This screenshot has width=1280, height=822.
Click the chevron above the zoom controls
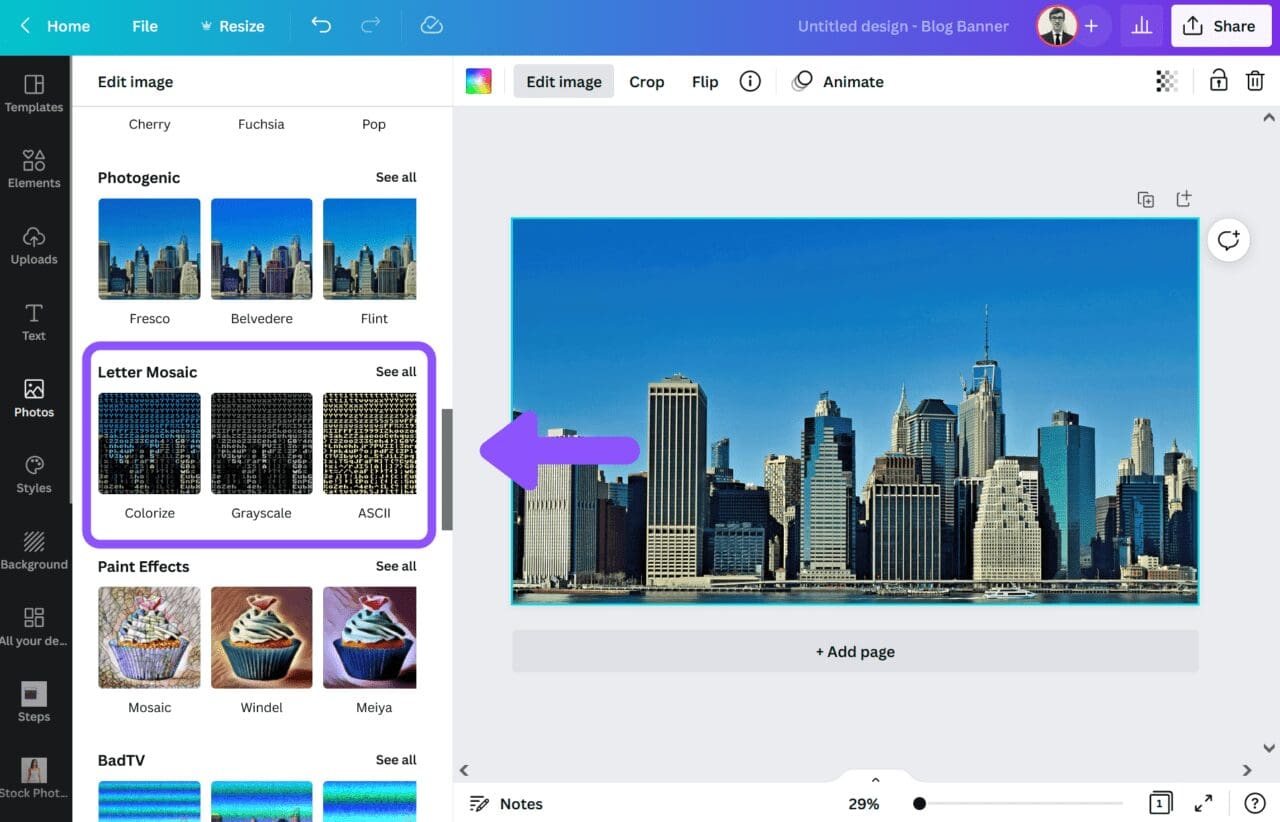point(875,779)
